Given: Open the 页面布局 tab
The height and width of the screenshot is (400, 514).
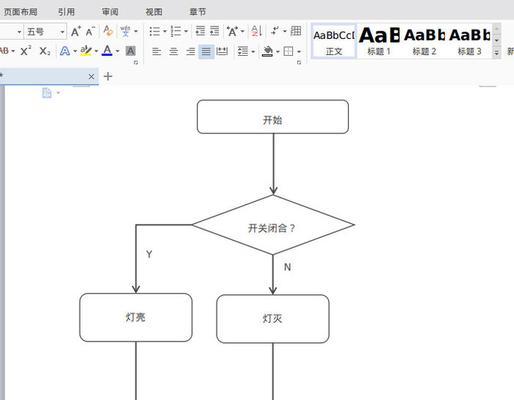Looking at the screenshot, I should 20,12.
